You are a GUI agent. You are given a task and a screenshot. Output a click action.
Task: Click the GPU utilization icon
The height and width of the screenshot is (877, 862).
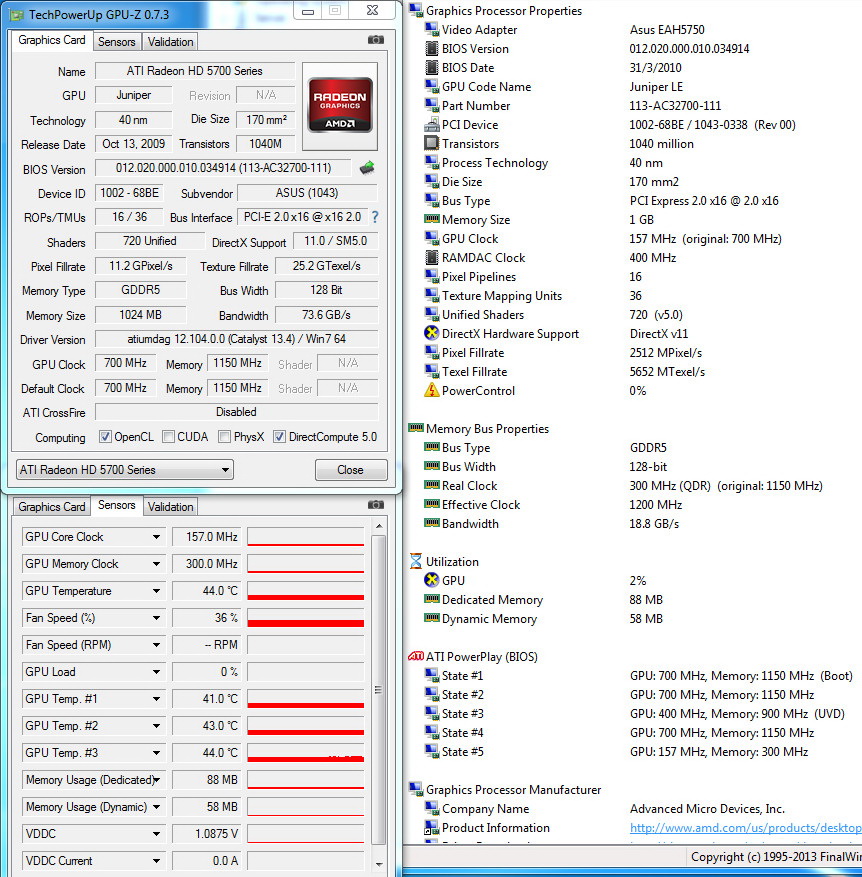(431, 580)
